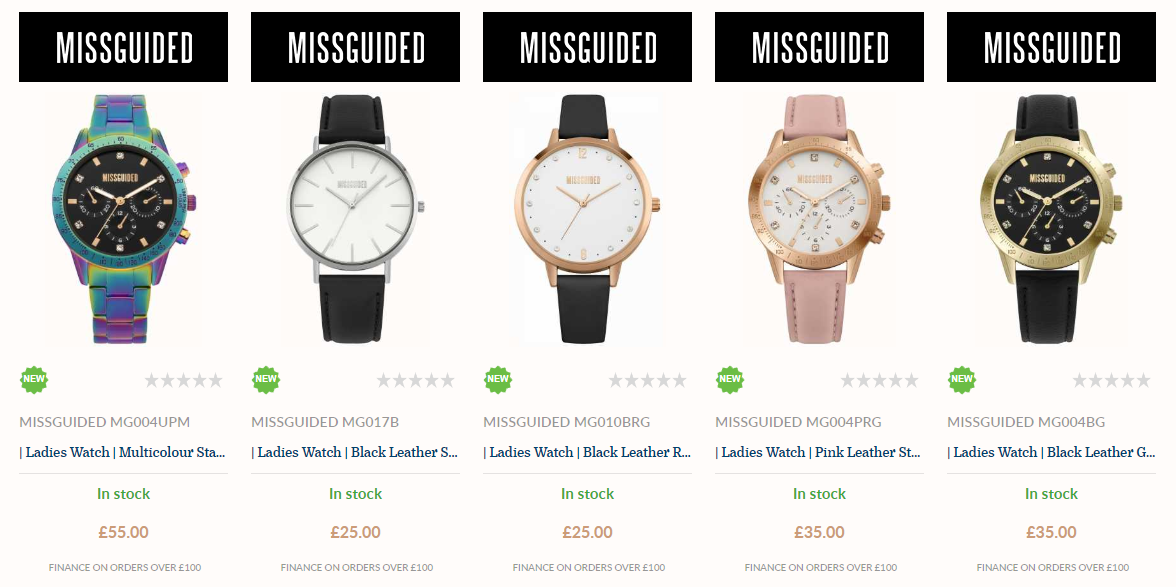Click the NEW badge on MG010BRG watch

coord(498,380)
